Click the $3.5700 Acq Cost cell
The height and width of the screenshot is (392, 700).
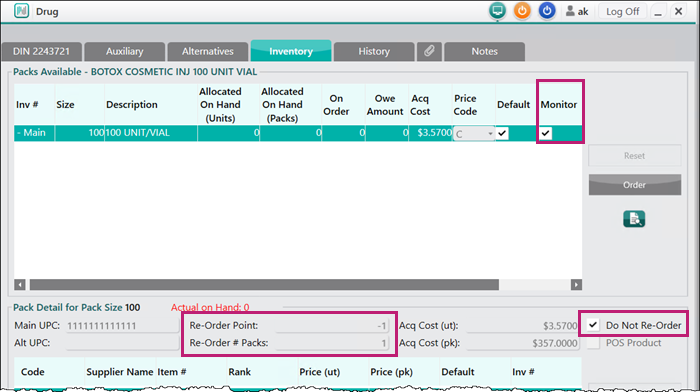(x=431, y=133)
